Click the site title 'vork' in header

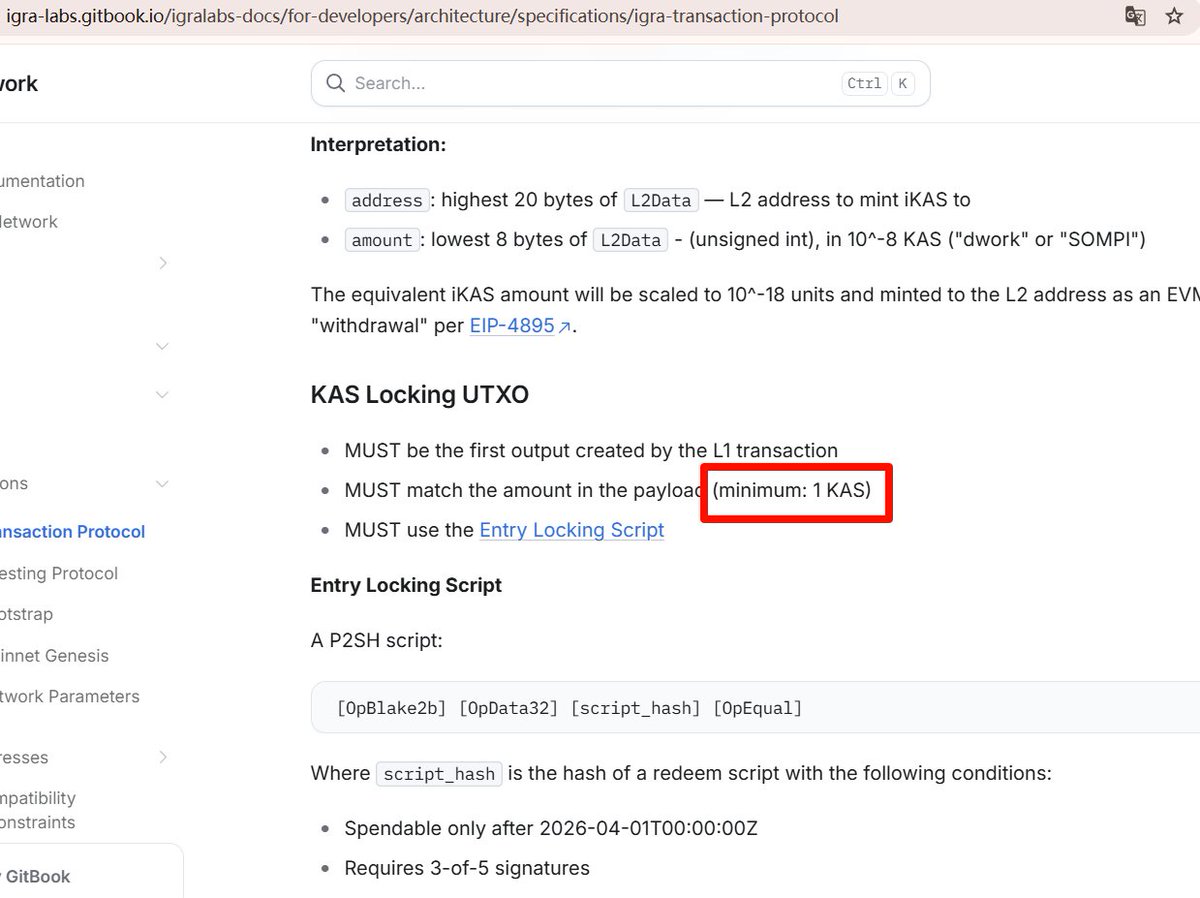pos(19,83)
